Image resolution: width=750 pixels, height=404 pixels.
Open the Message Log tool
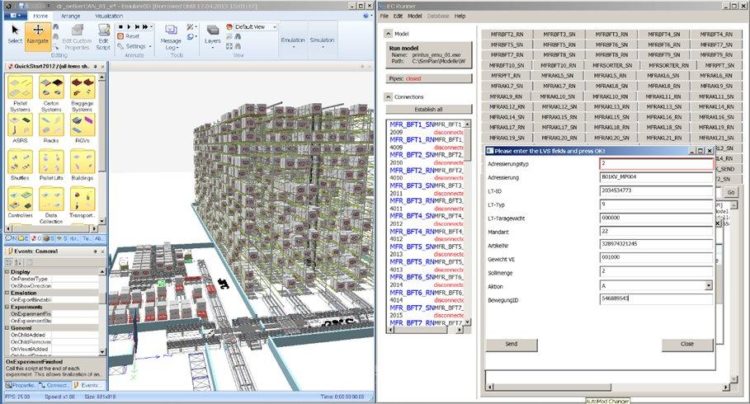click(171, 37)
